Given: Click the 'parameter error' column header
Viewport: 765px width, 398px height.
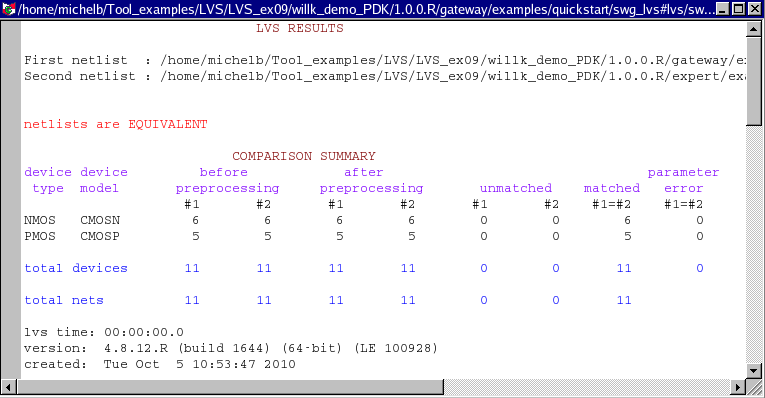Looking at the screenshot, I should [683, 180].
